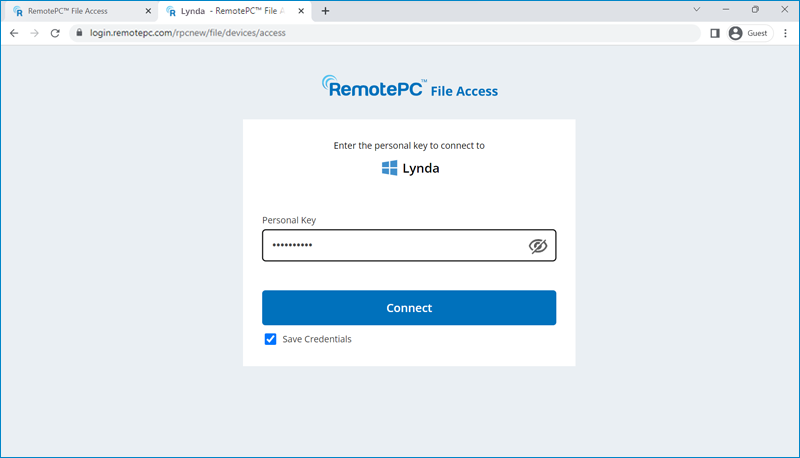Go back to the previous page
This screenshot has width=800, height=458.
[x=14, y=33]
